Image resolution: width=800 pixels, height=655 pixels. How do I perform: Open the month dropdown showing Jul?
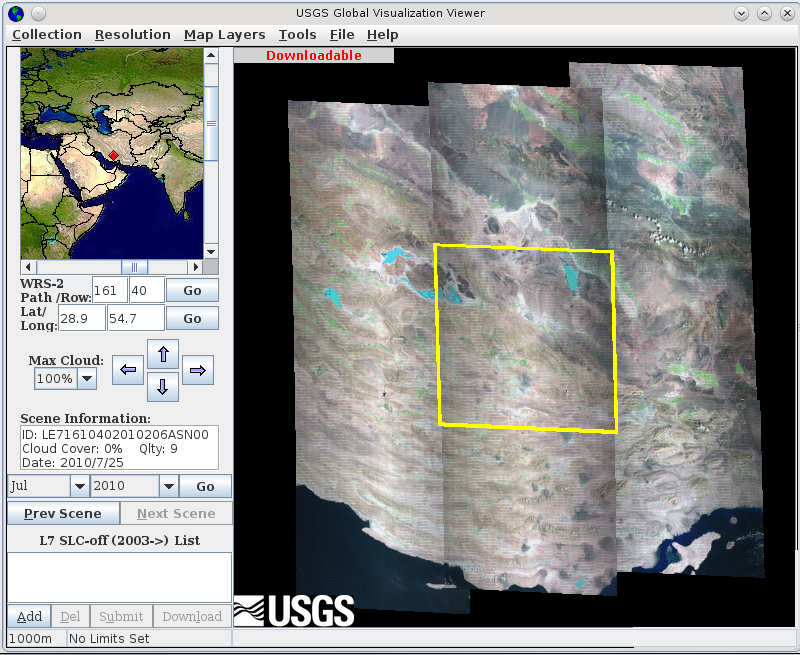click(x=79, y=486)
